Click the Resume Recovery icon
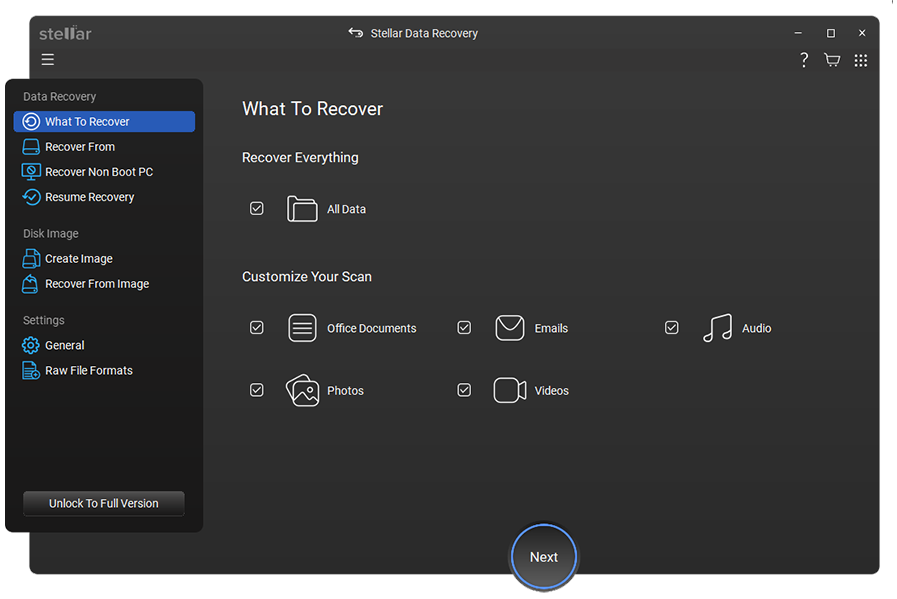This screenshot has height=599, width=897. [x=31, y=197]
